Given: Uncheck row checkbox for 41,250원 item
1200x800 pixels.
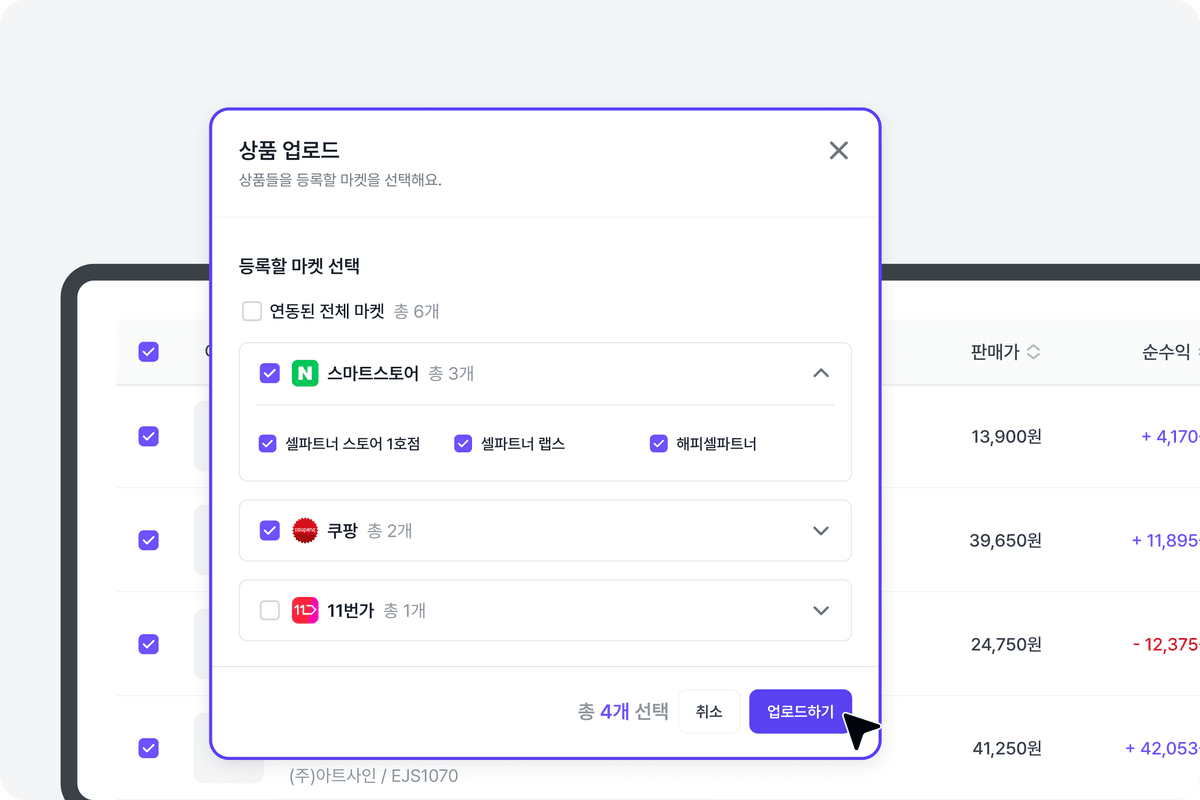Looking at the screenshot, I should click(148, 747).
